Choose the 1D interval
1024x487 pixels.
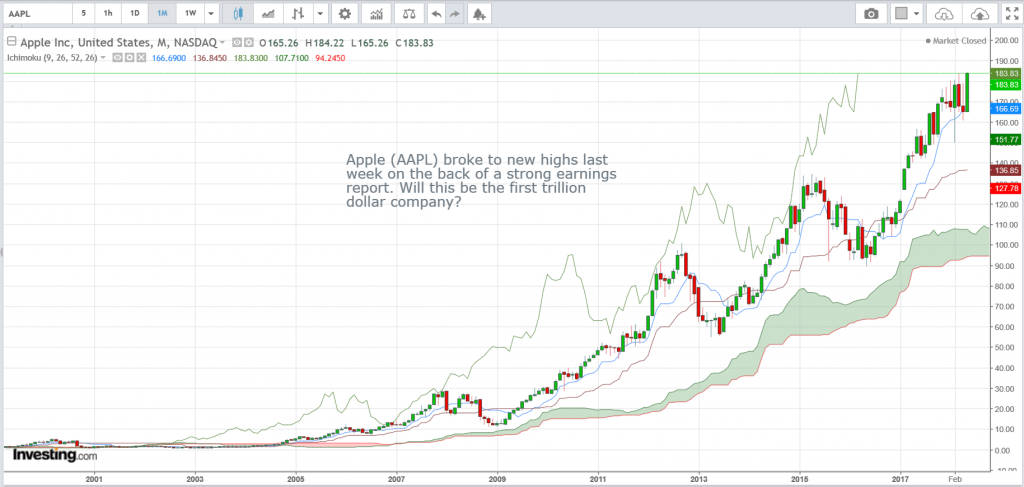135,13
